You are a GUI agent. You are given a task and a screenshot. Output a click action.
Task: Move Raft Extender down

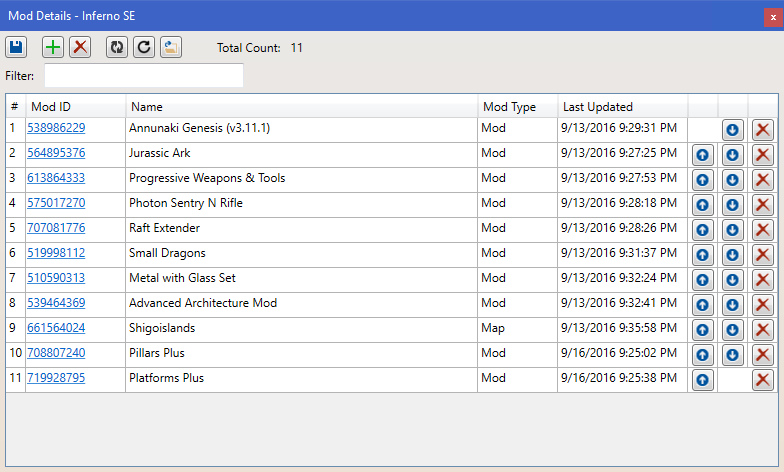click(732, 230)
